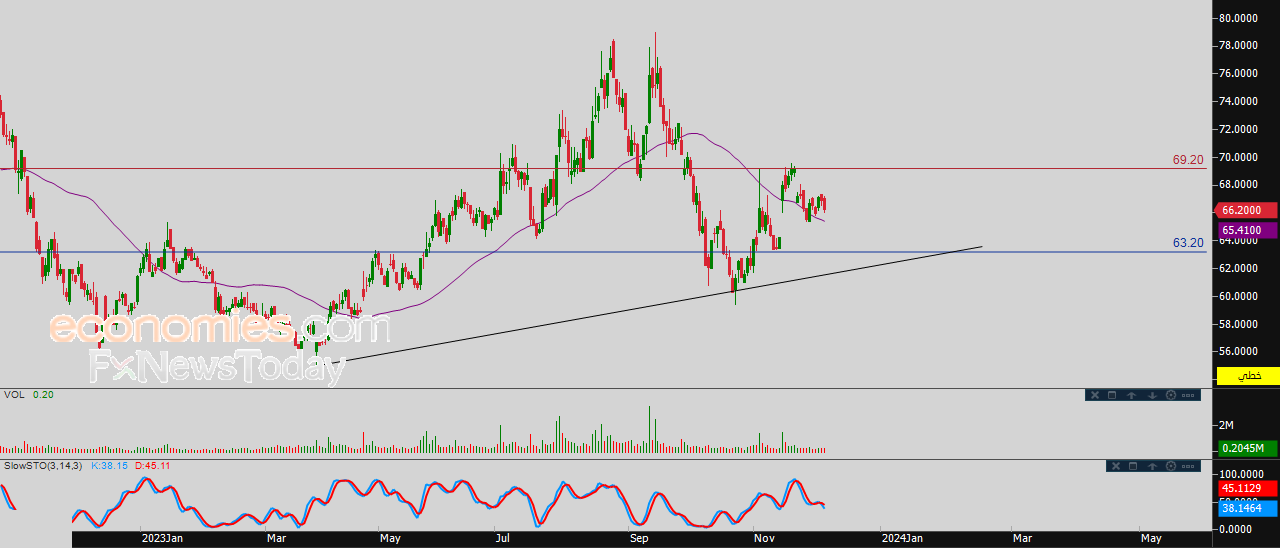Viewport: 1280px width, 548px height.
Task: Click the Sep date on time axis
Action: coord(640,539)
